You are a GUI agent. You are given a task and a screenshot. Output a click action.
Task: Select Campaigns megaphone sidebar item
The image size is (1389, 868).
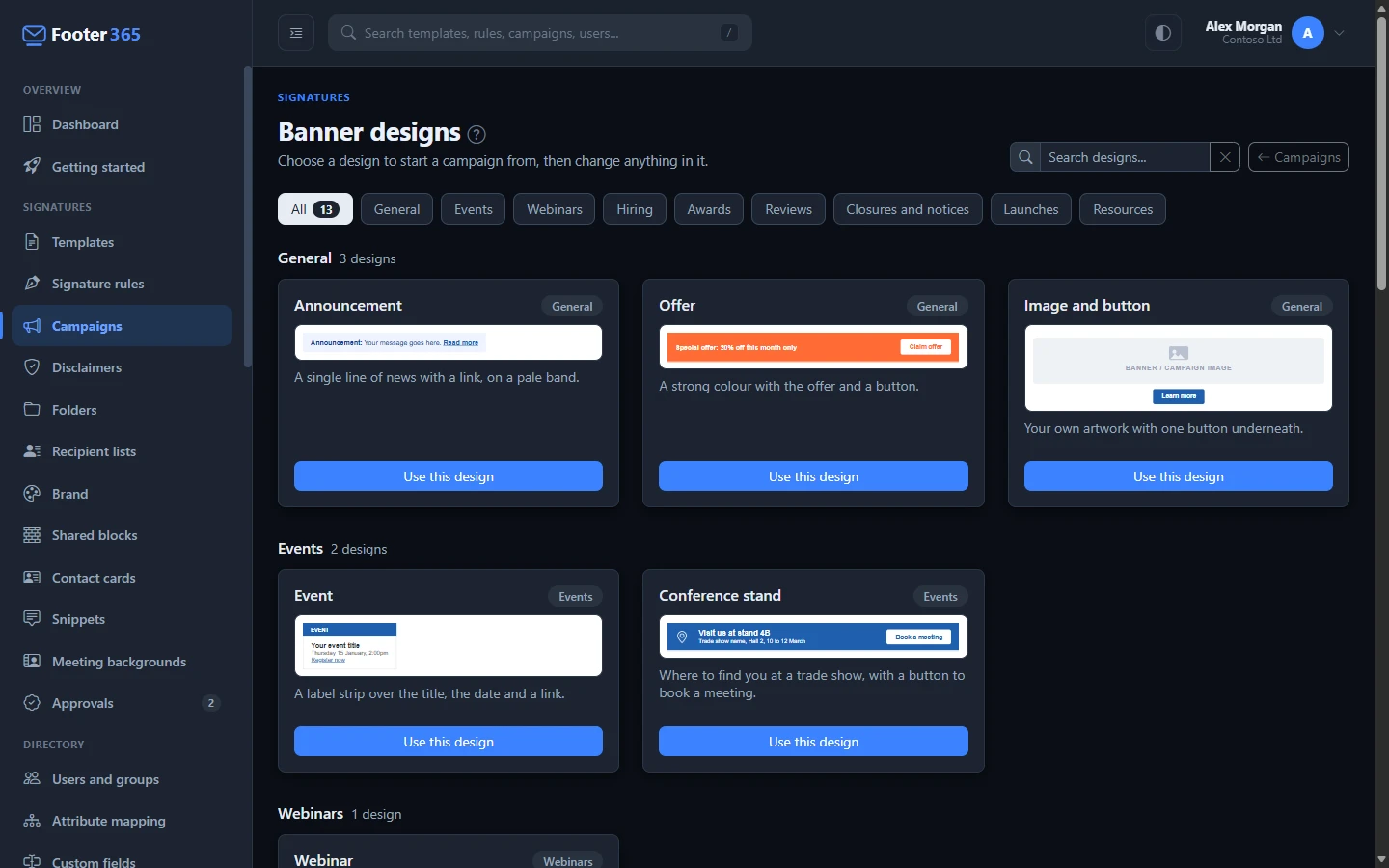point(122,326)
